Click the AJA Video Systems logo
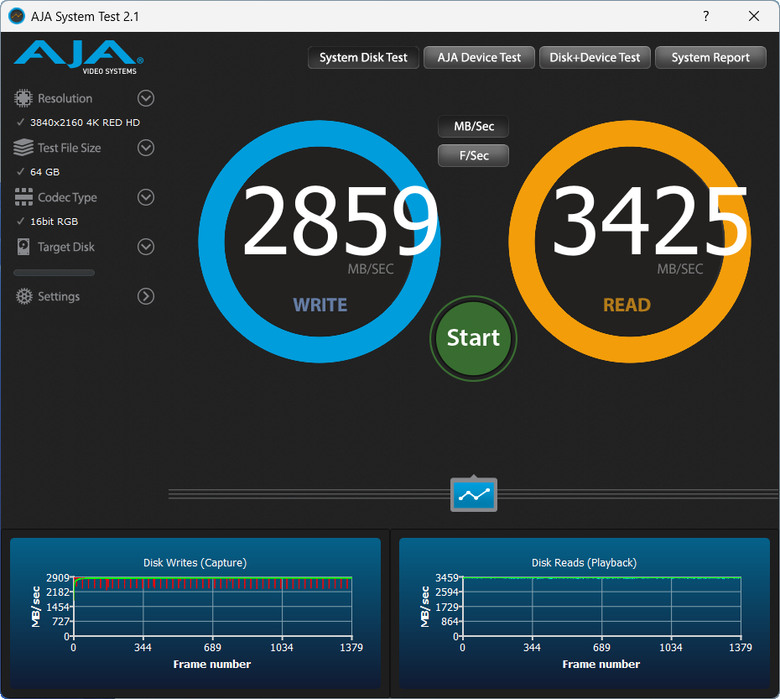780x699 pixels. [79, 57]
